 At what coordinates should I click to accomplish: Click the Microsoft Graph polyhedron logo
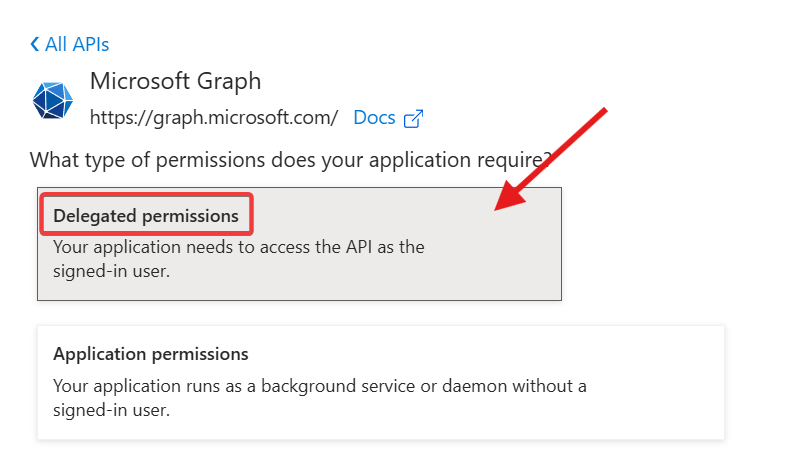point(52,100)
